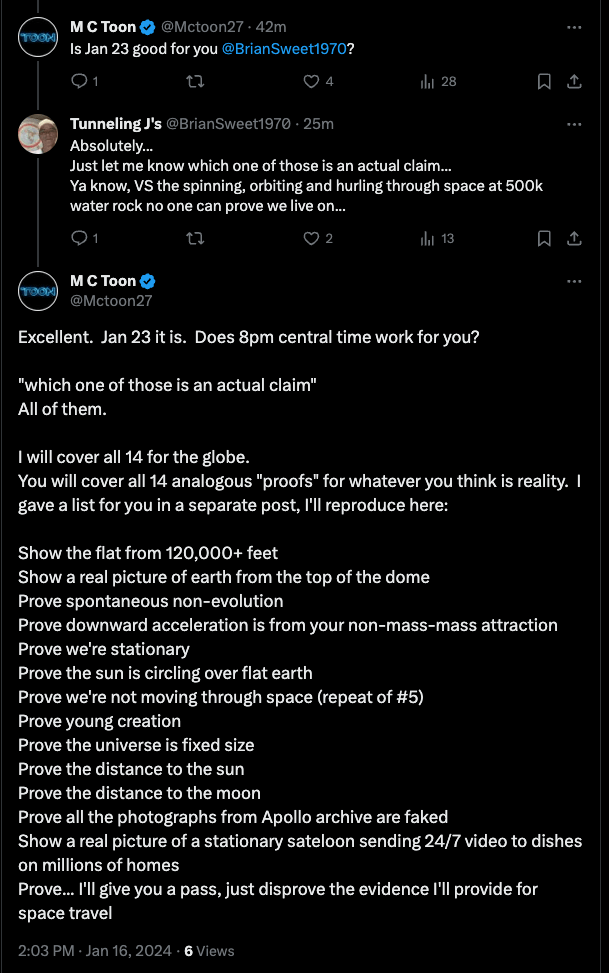Bookmark M C Toon's first tweet
This screenshot has width=609, height=973.
point(544,81)
